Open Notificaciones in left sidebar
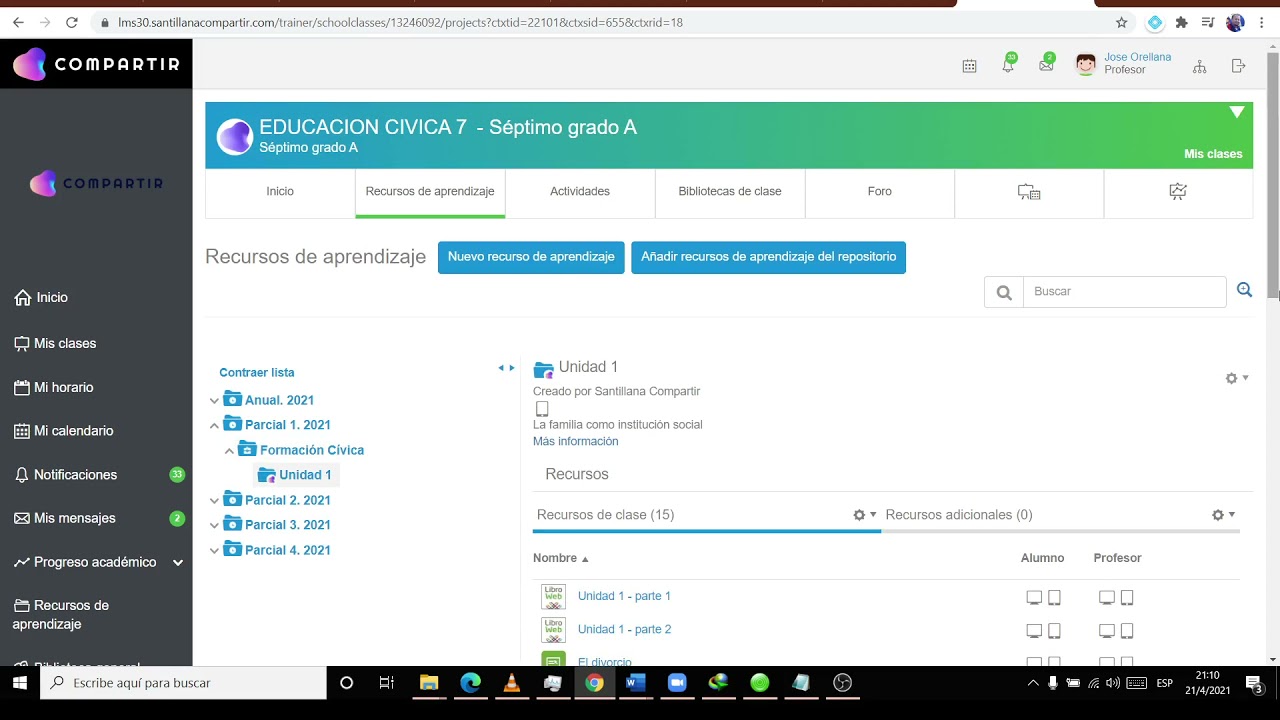1280x720 pixels. click(x=65, y=475)
